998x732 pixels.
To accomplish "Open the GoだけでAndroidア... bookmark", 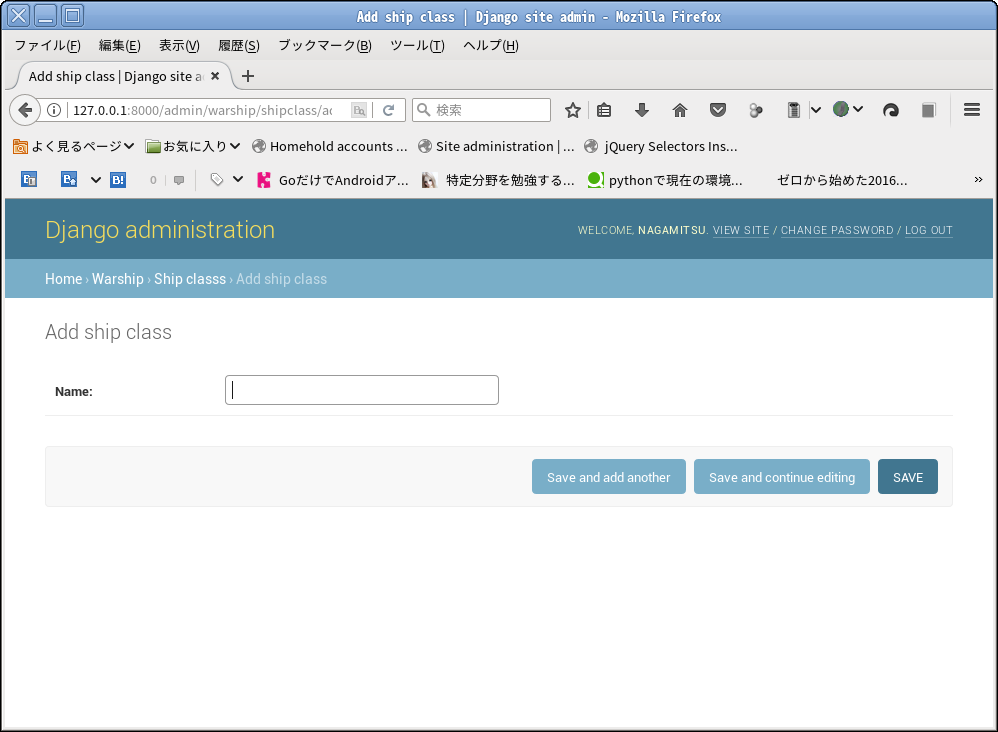I will [333, 180].
